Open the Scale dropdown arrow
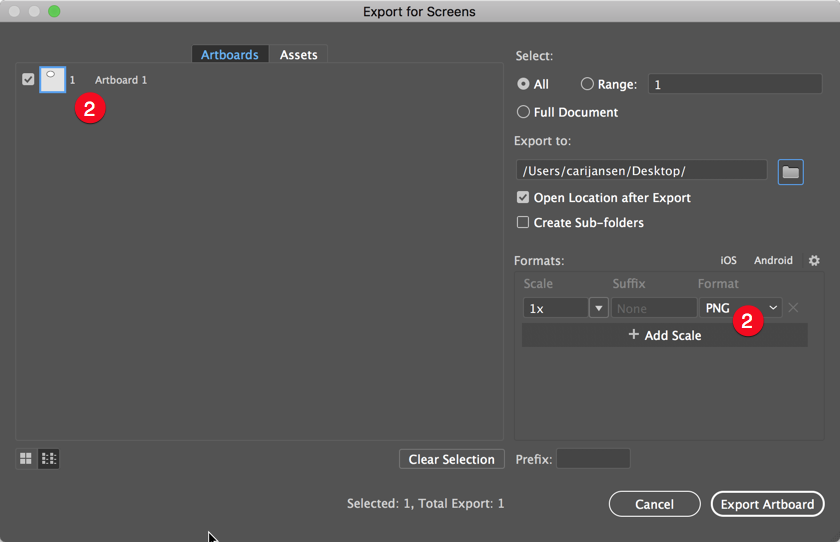The width and height of the screenshot is (840, 542). (599, 308)
